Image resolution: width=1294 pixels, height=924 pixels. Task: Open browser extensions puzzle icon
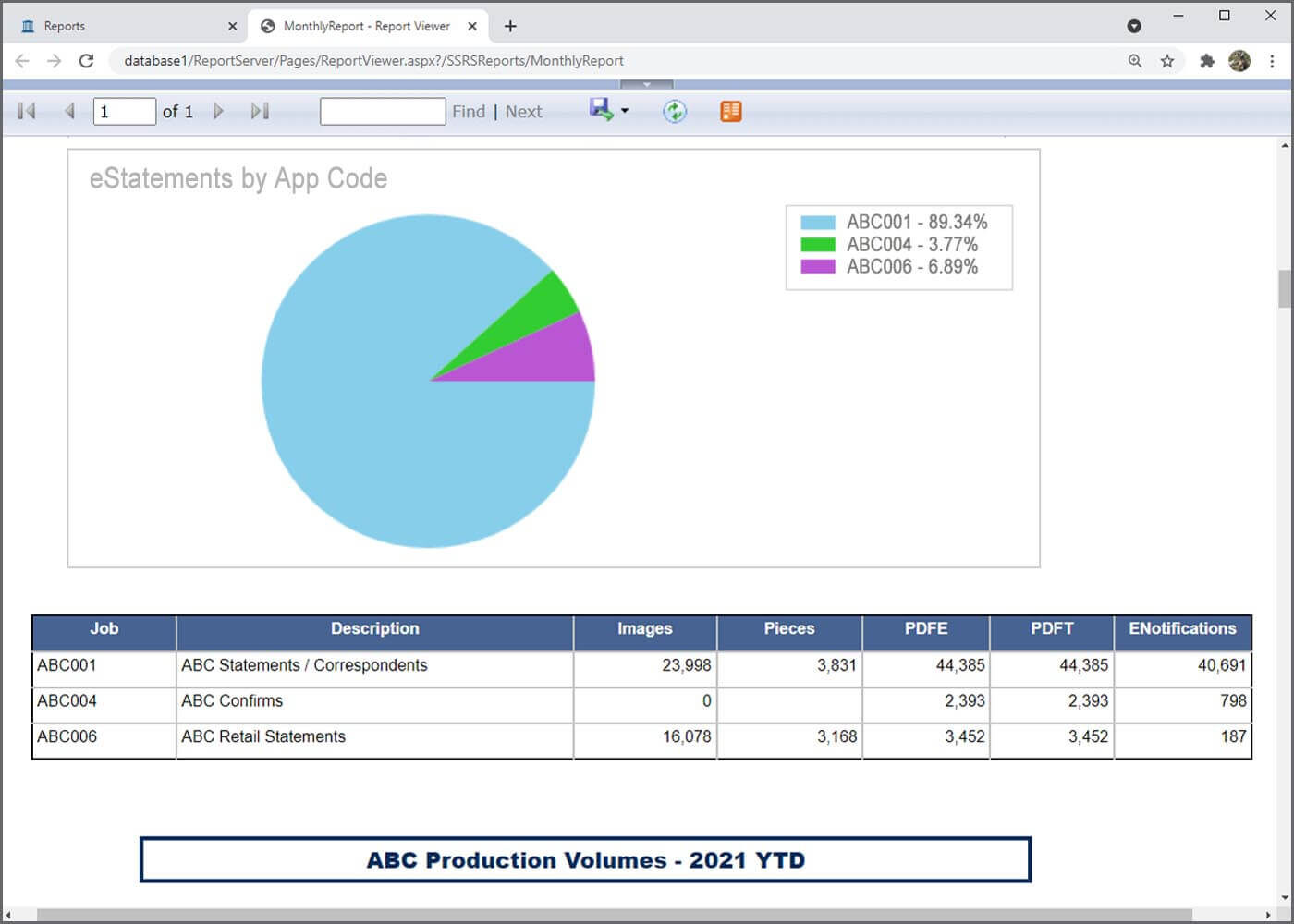click(x=1206, y=61)
